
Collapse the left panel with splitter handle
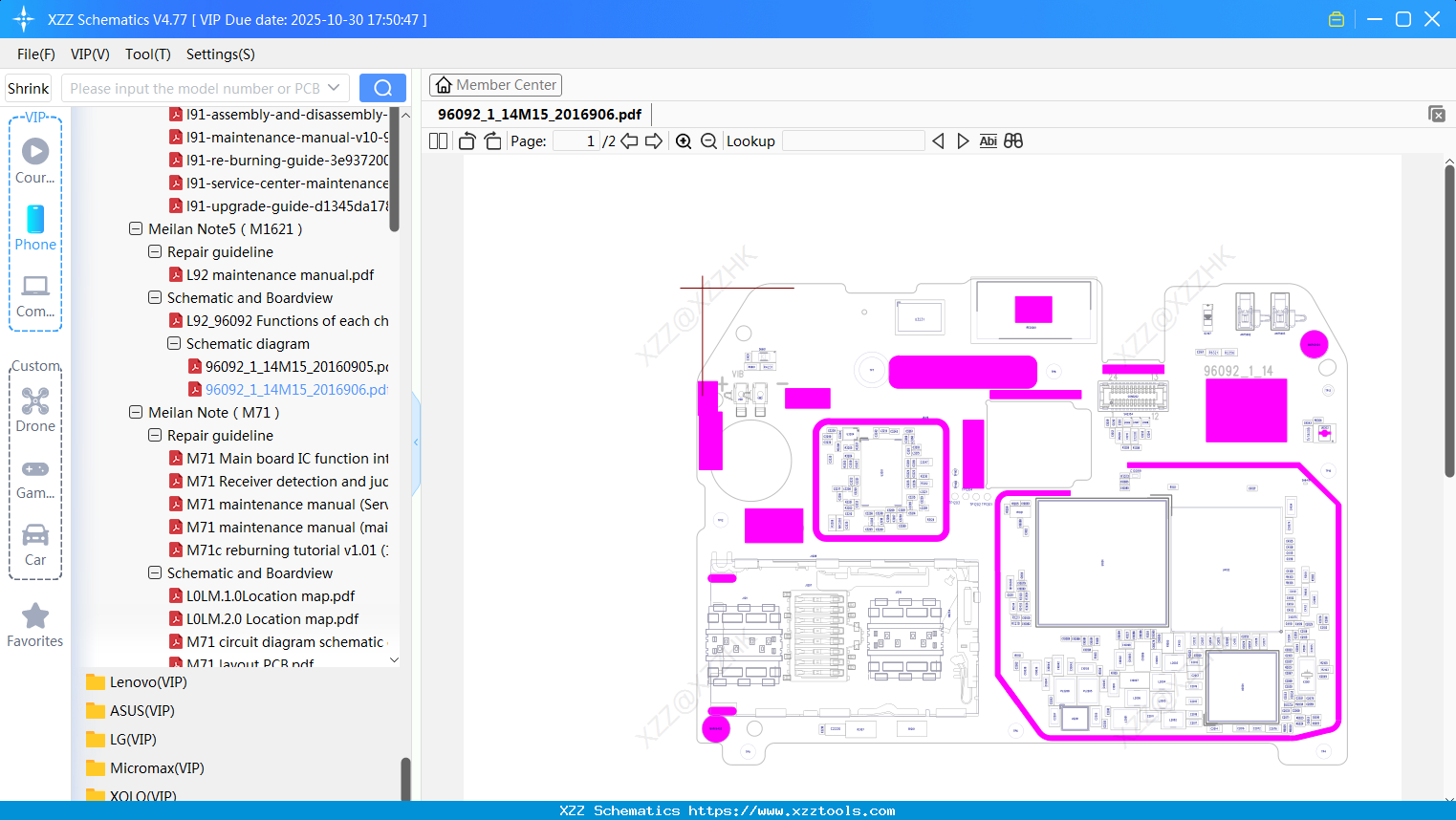(x=416, y=442)
